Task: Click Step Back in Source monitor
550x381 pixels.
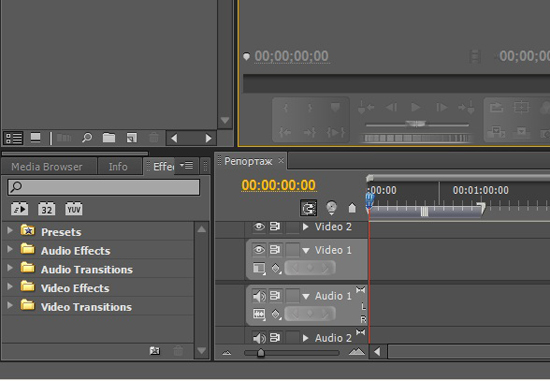Action: pyautogui.click(x=391, y=107)
